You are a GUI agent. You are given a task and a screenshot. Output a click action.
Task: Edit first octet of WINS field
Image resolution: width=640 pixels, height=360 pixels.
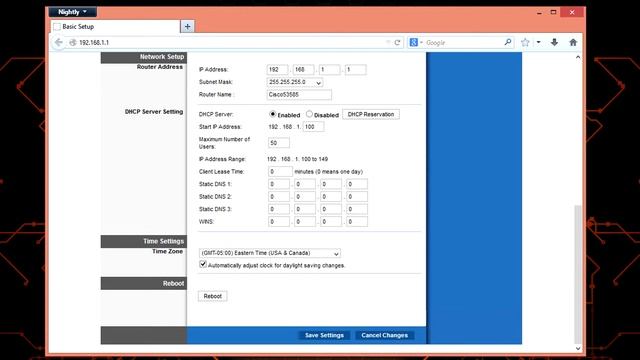coord(279,222)
